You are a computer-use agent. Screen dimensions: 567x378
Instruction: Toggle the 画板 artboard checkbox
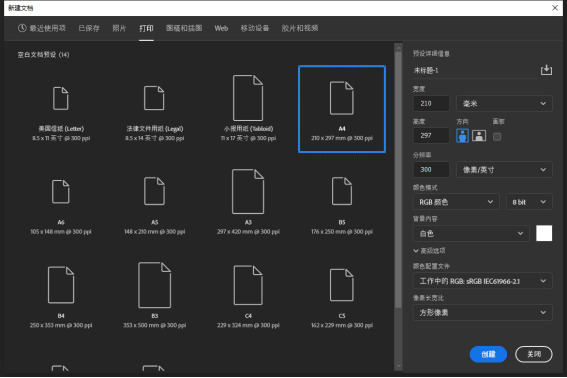(497, 136)
